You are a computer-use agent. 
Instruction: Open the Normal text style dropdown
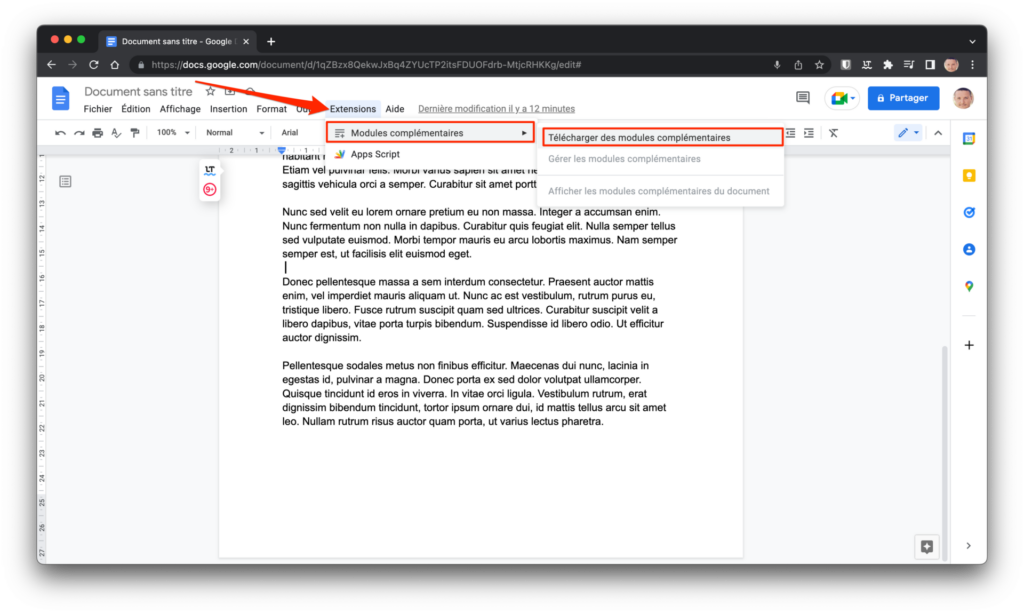[x=234, y=133]
